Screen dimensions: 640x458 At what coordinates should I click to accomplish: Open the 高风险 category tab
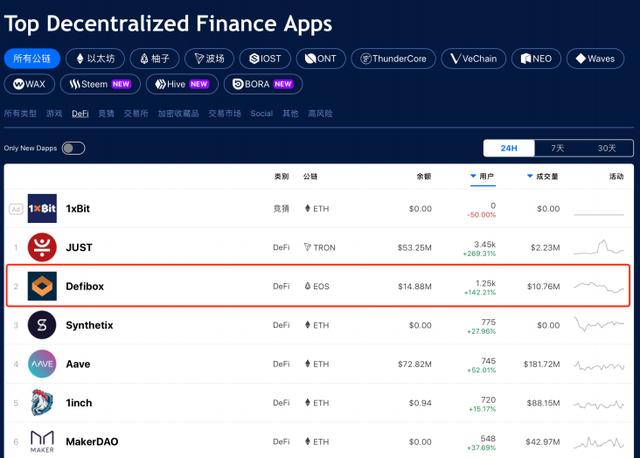[320, 113]
